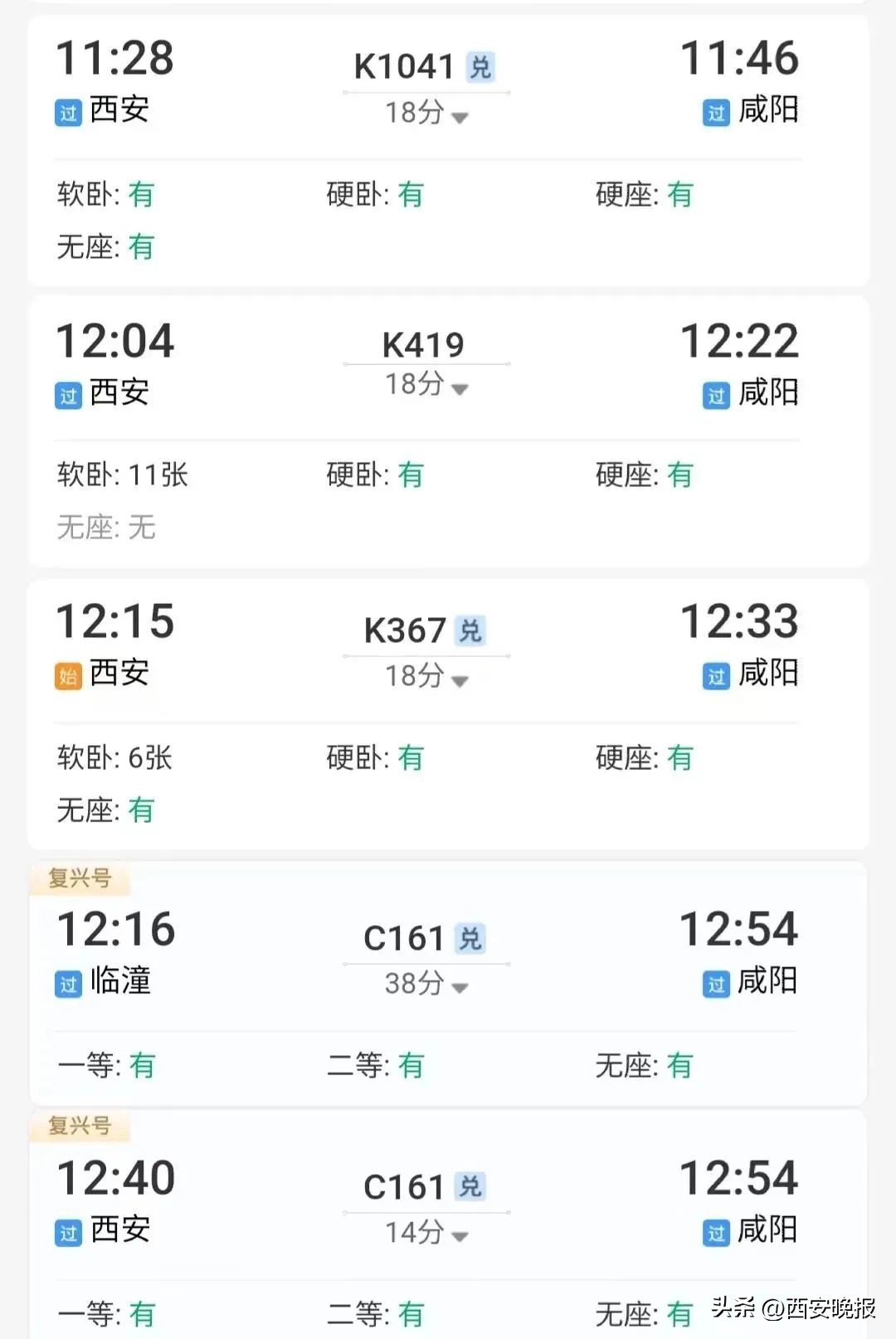Expand the K419 18分 stops arrow

(x=460, y=389)
